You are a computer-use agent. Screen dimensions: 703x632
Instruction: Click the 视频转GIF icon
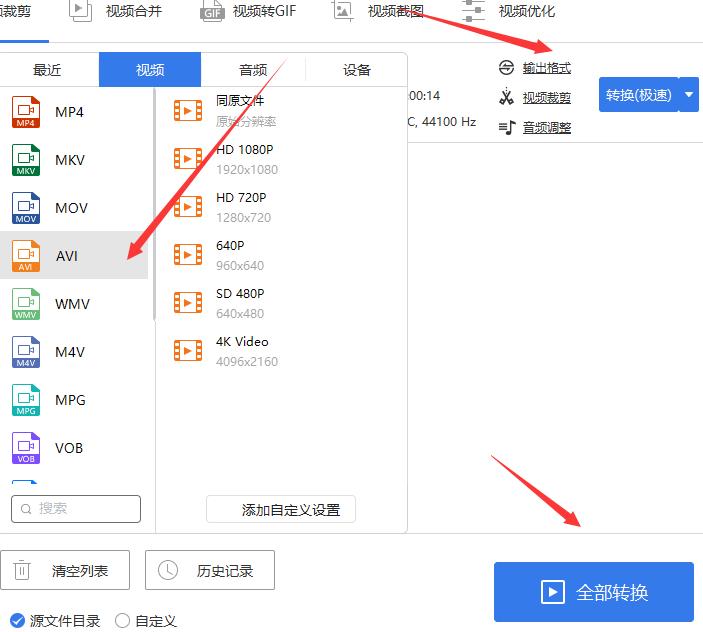tap(212, 11)
